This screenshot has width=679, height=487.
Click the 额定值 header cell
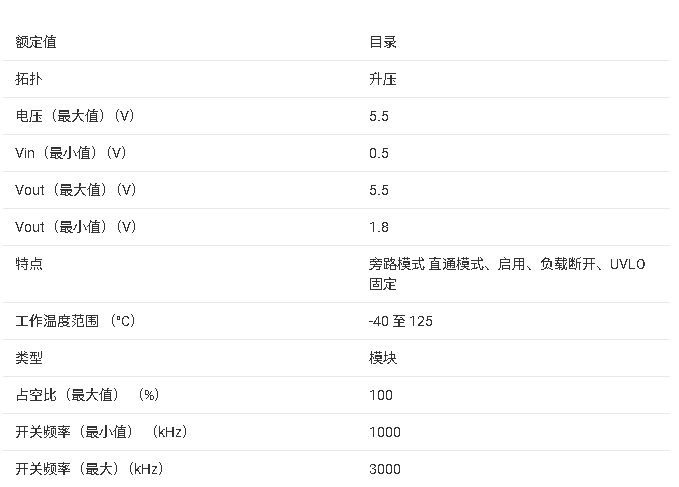point(36,42)
